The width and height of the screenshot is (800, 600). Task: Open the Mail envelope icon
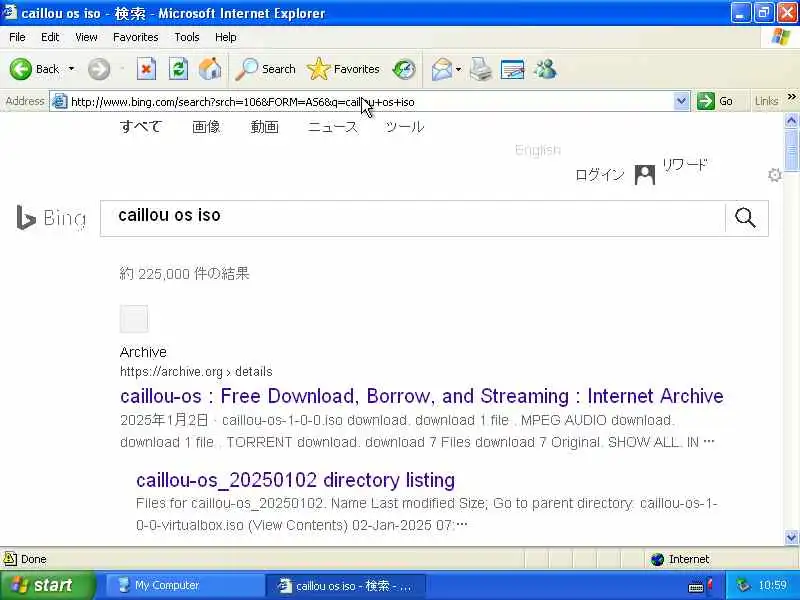pos(441,69)
